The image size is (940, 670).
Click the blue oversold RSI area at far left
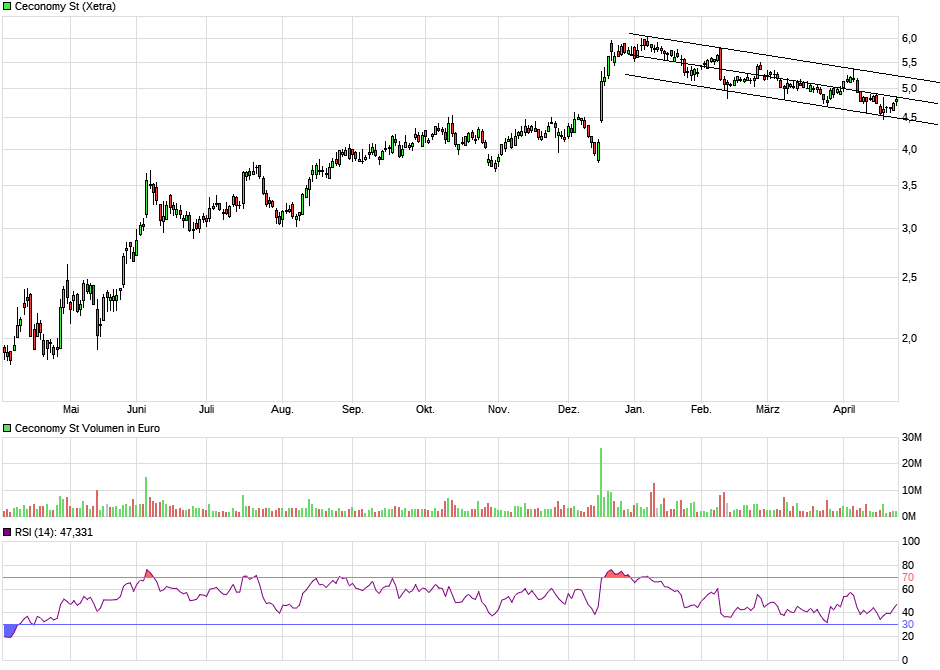[10, 630]
